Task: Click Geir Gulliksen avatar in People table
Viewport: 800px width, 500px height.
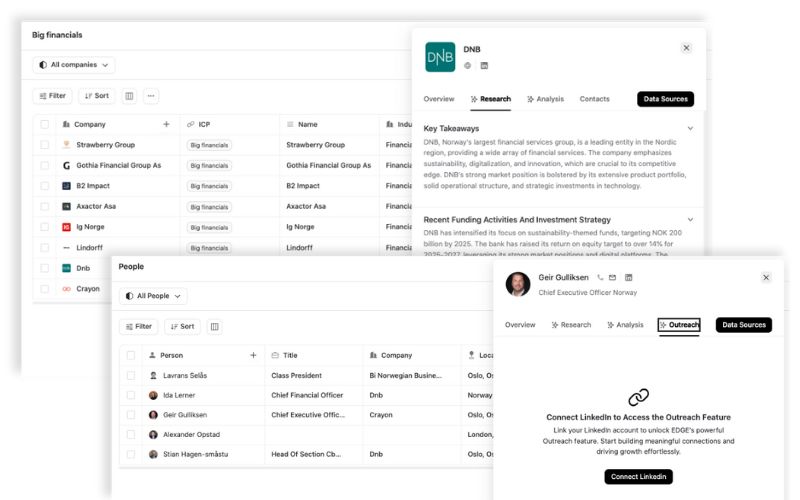Action: point(153,415)
